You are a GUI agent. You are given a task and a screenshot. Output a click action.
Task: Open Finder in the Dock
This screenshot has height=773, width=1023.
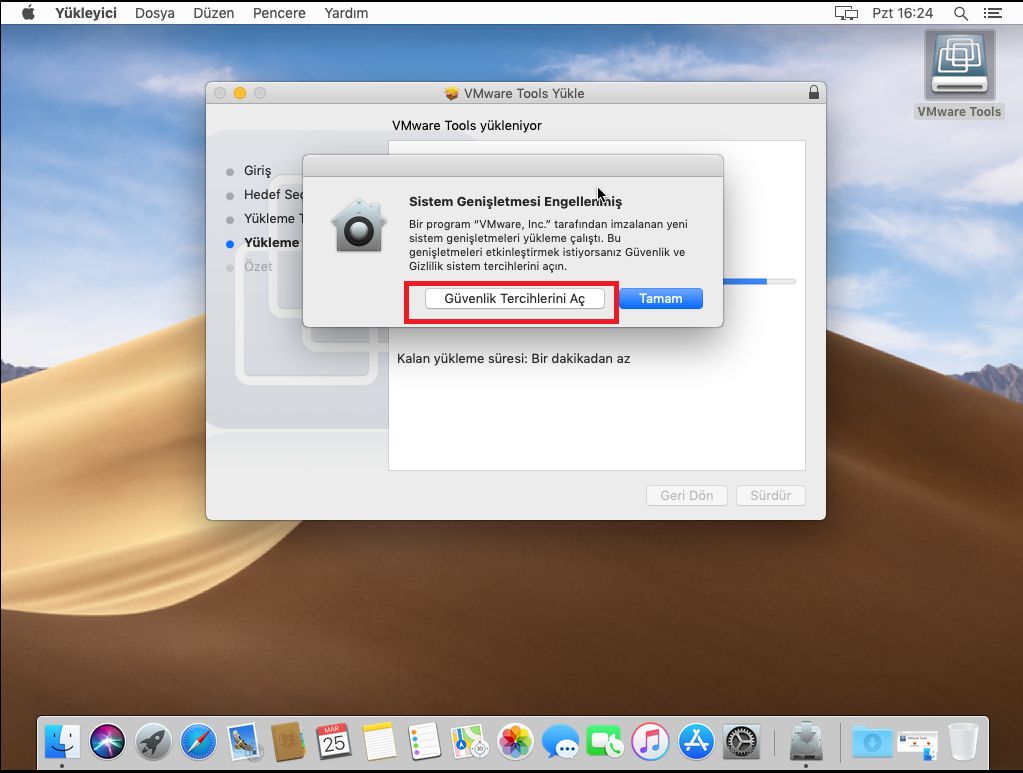62,742
